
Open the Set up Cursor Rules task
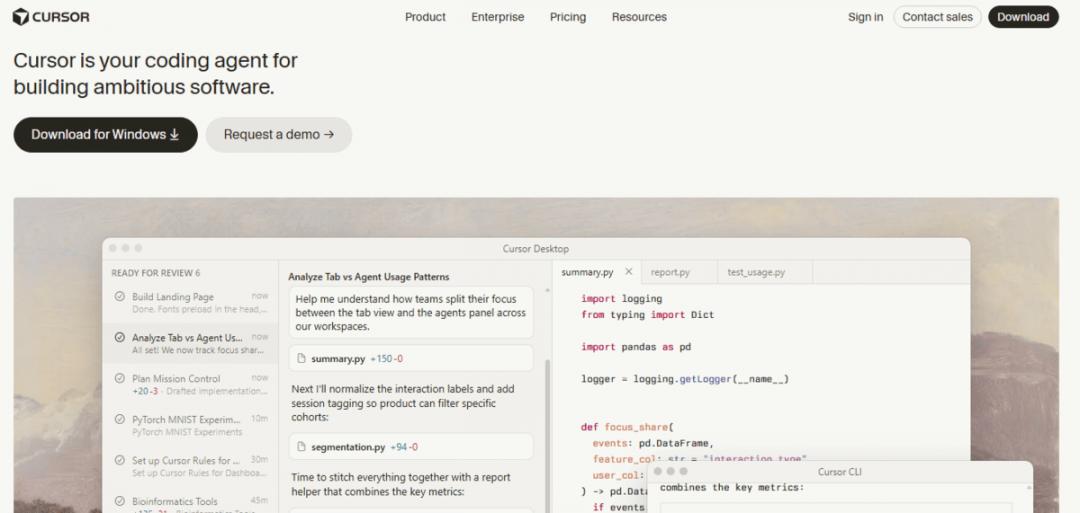pyautogui.click(x=191, y=466)
